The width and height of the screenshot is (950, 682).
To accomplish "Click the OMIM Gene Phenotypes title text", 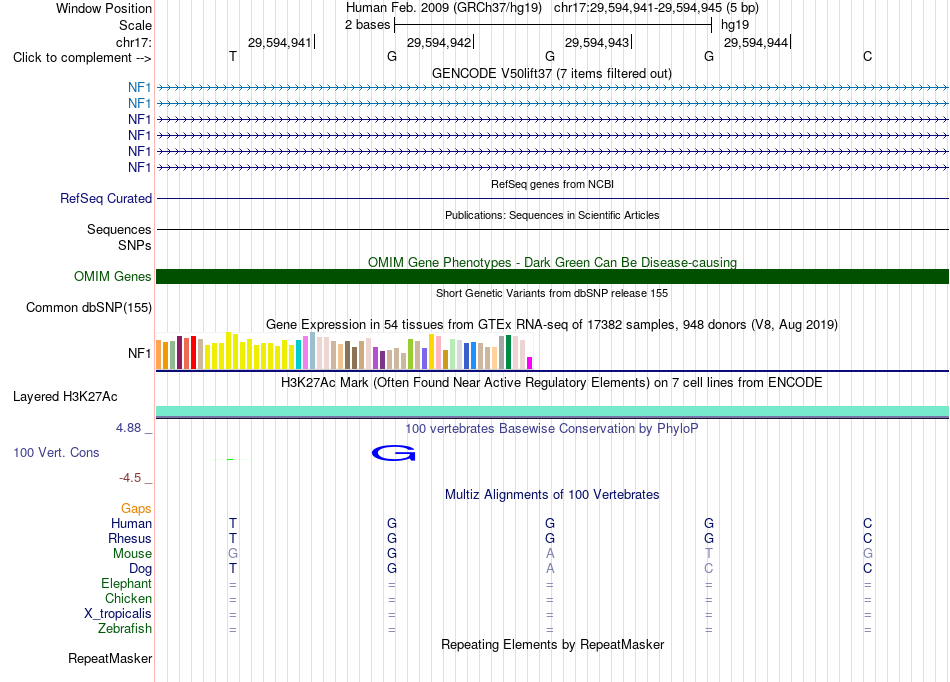I will pyautogui.click(x=552, y=262).
